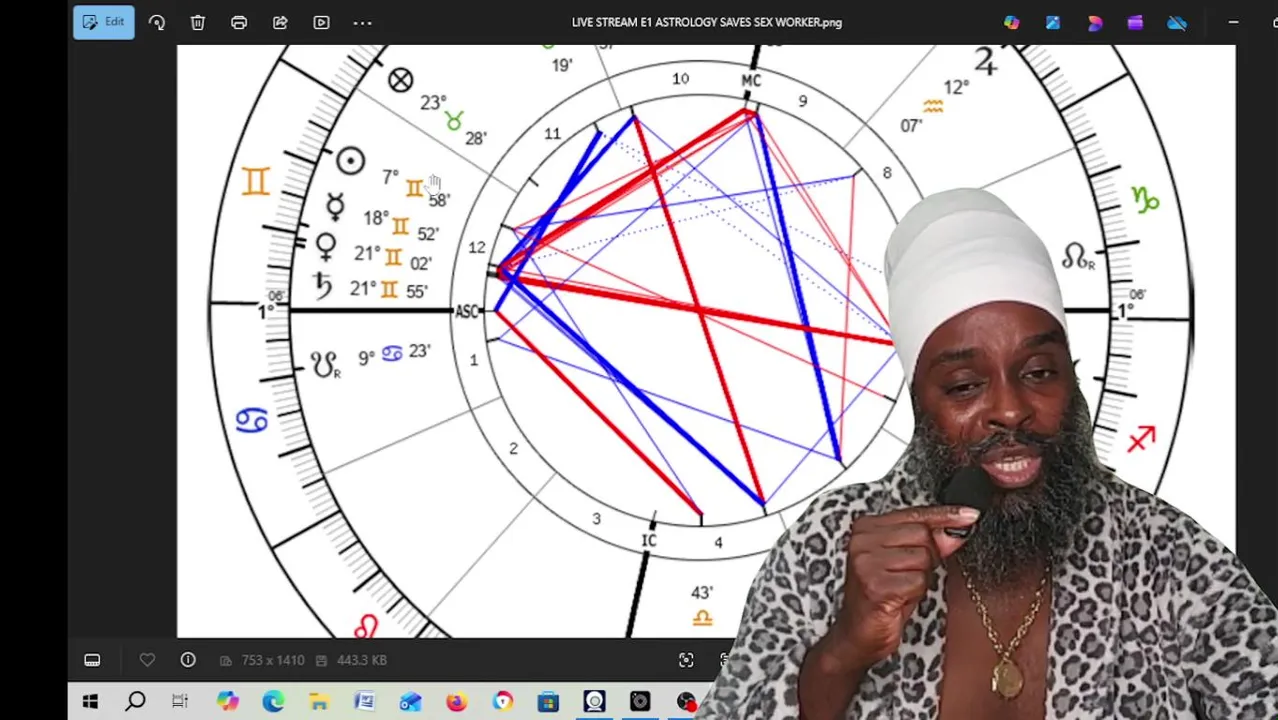The height and width of the screenshot is (720, 1278).
Task: Rotate the image with the rotate icon
Action: pos(157,22)
